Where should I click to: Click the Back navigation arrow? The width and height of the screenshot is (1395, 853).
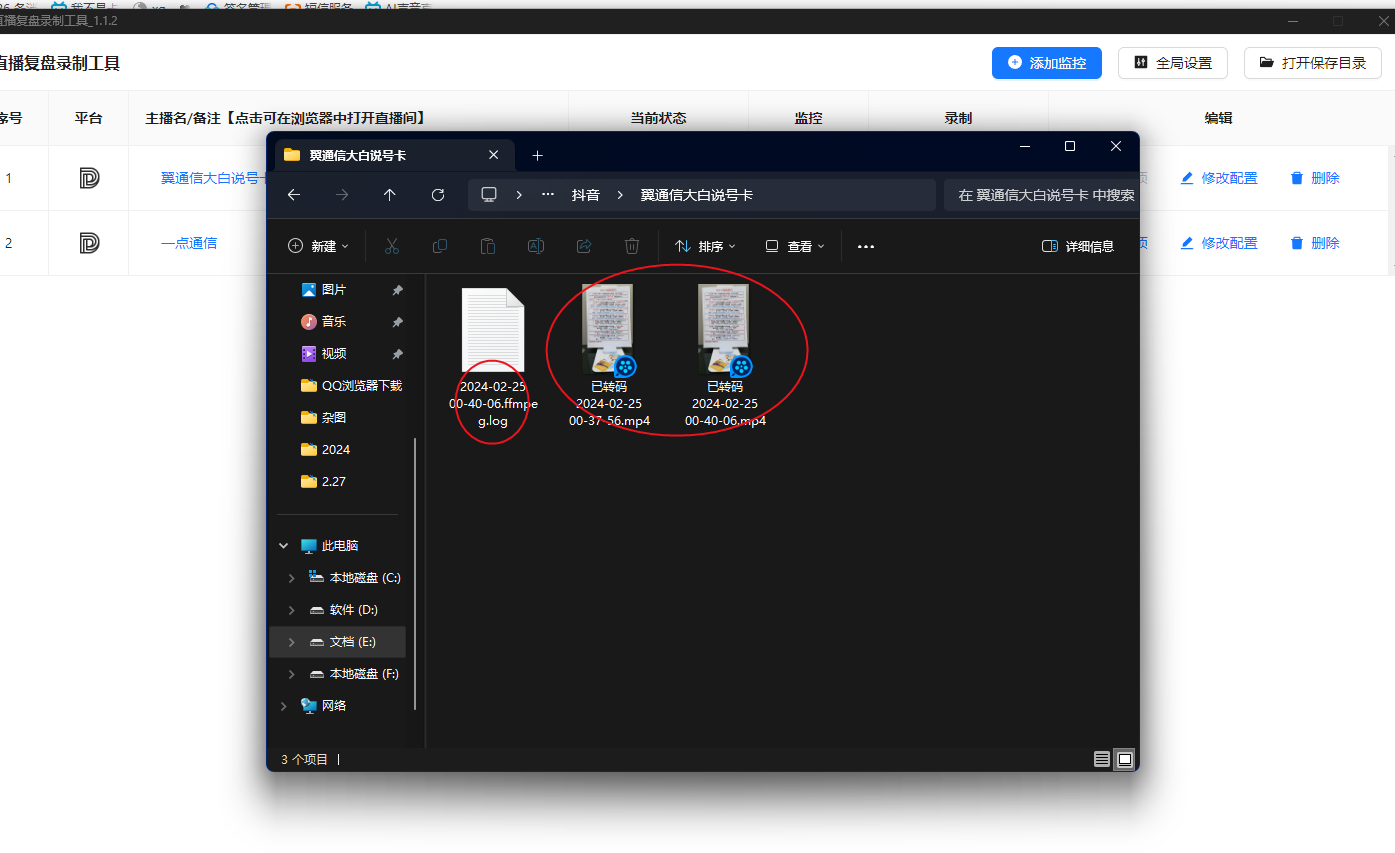(x=294, y=195)
